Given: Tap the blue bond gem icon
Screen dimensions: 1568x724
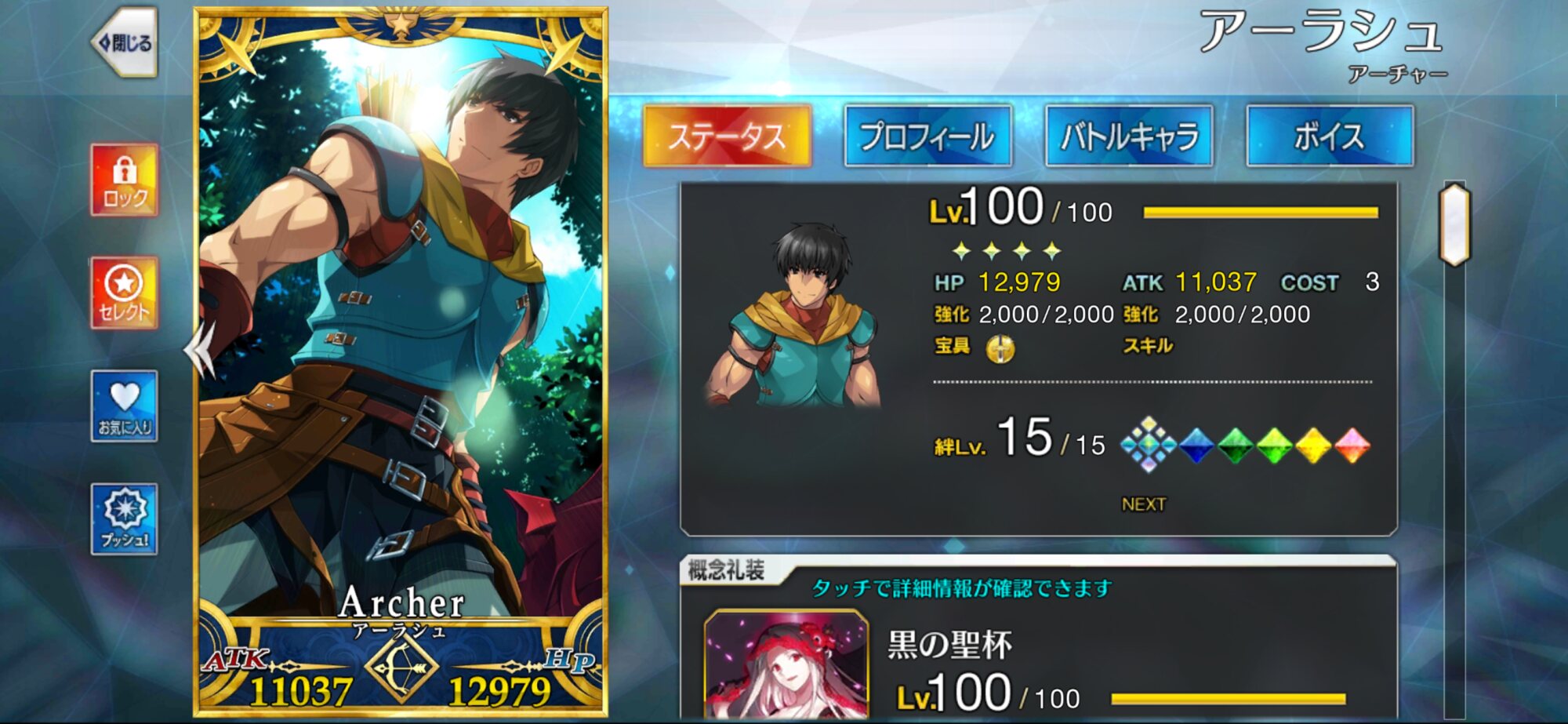Looking at the screenshot, I should [1196, 446].
